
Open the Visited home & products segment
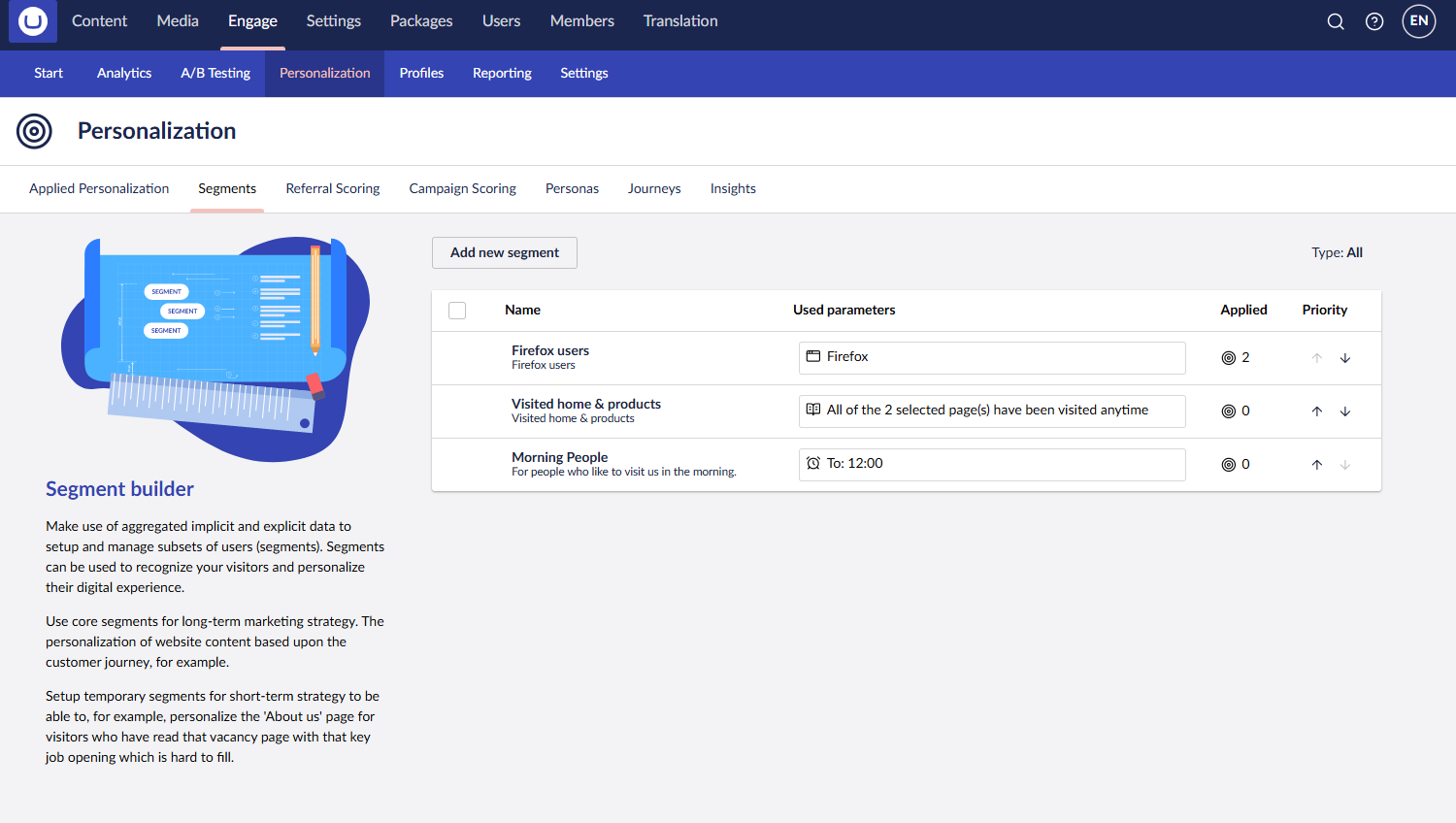point(585,404)
